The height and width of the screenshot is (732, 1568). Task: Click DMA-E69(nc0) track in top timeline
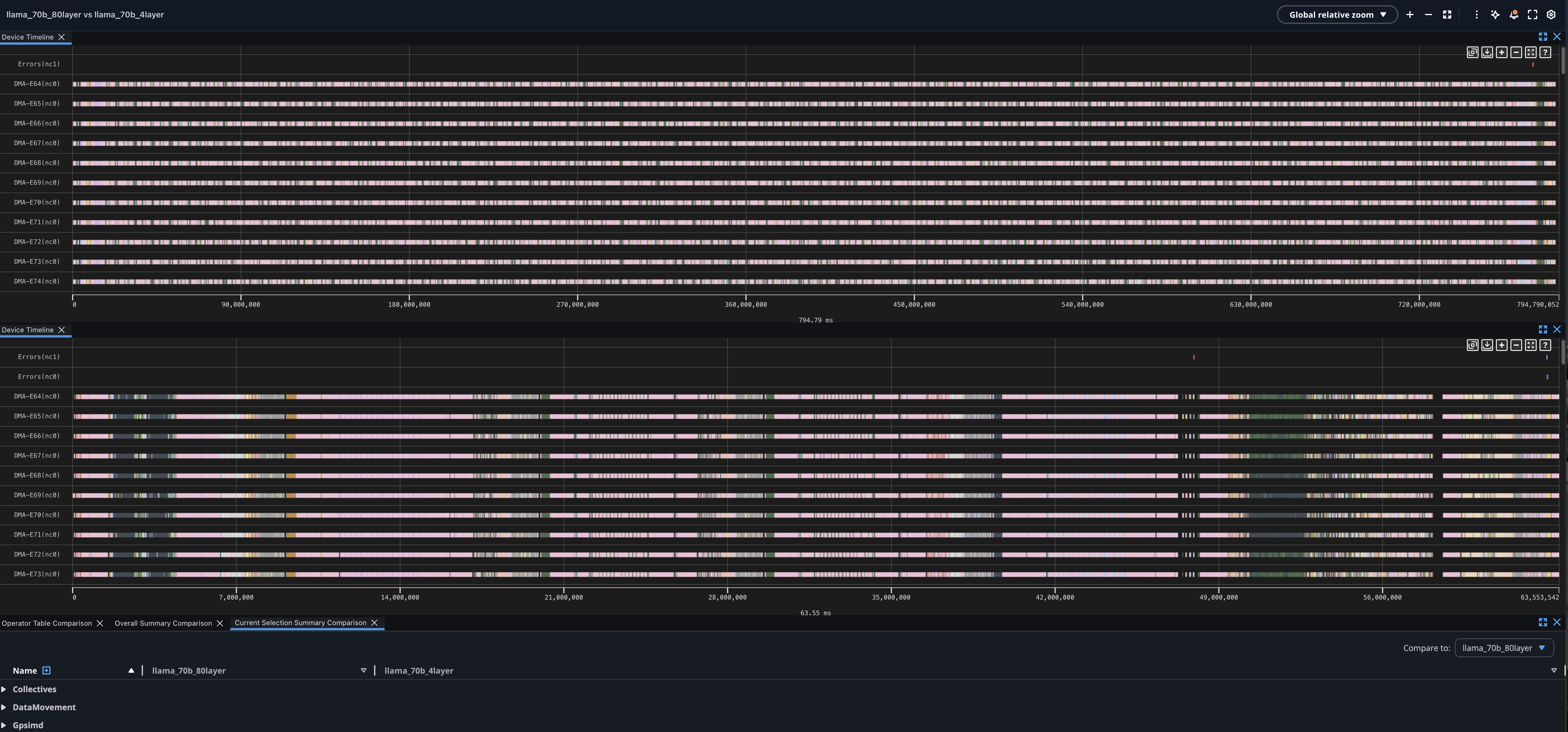815,183
